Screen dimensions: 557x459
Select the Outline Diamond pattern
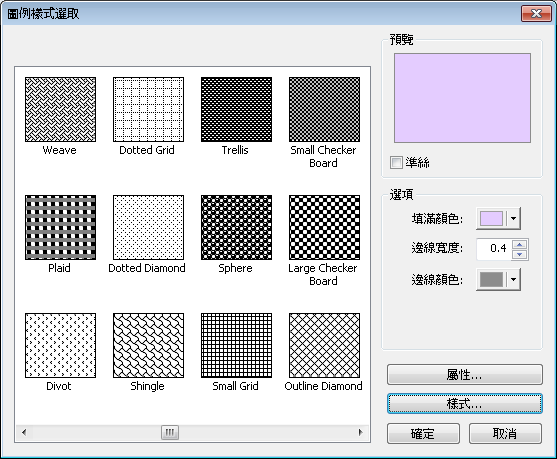tap(324, 345)
